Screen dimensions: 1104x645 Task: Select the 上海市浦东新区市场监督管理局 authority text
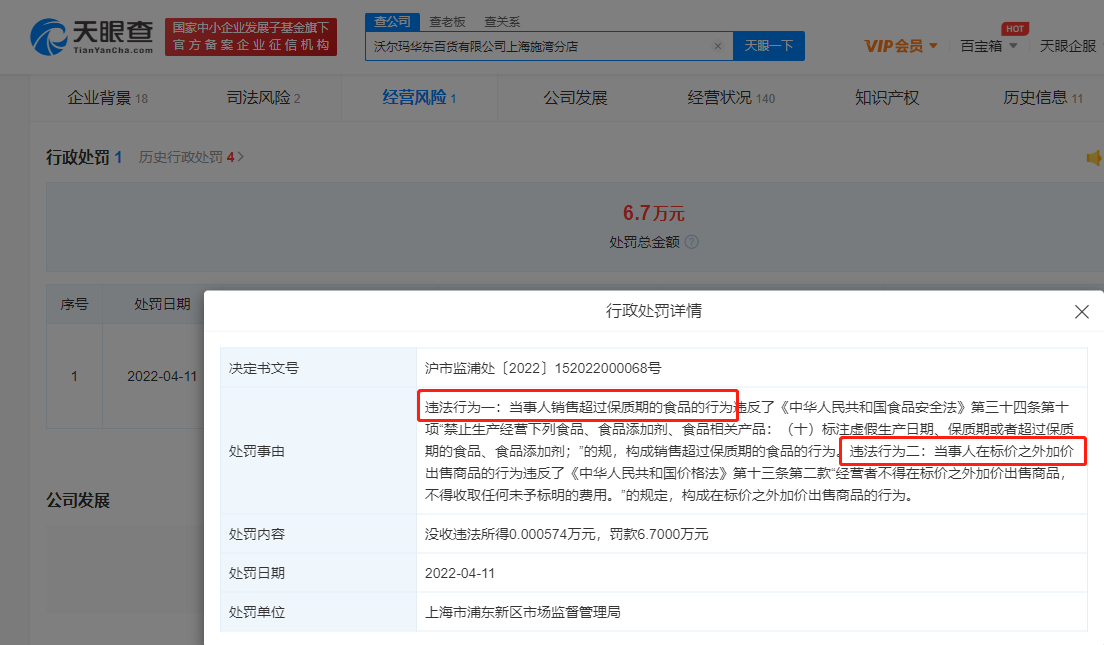(x=522, y=613)
